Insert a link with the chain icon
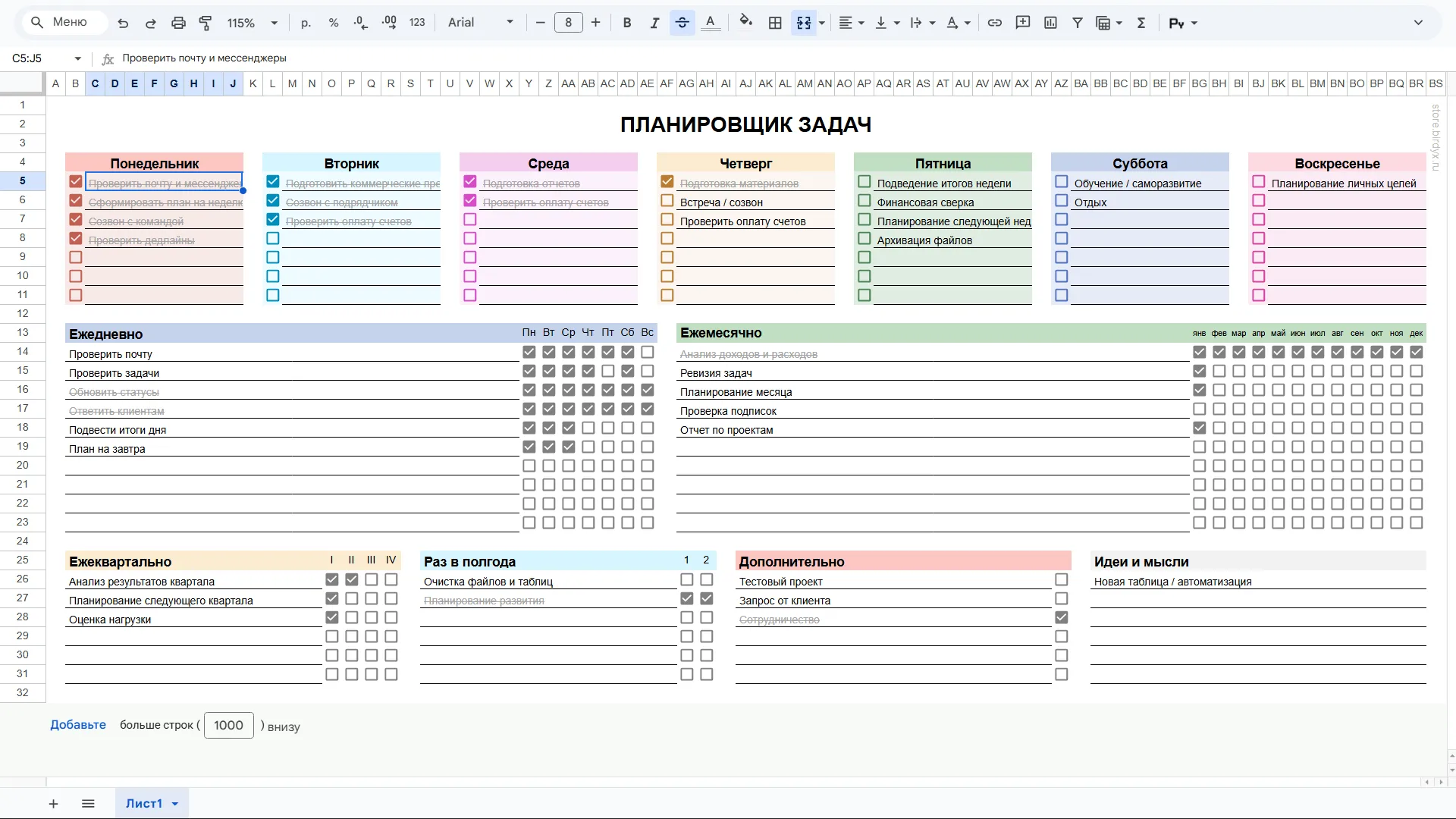The height and width of the screenshot is (819, 1456). tap(994, 23)
